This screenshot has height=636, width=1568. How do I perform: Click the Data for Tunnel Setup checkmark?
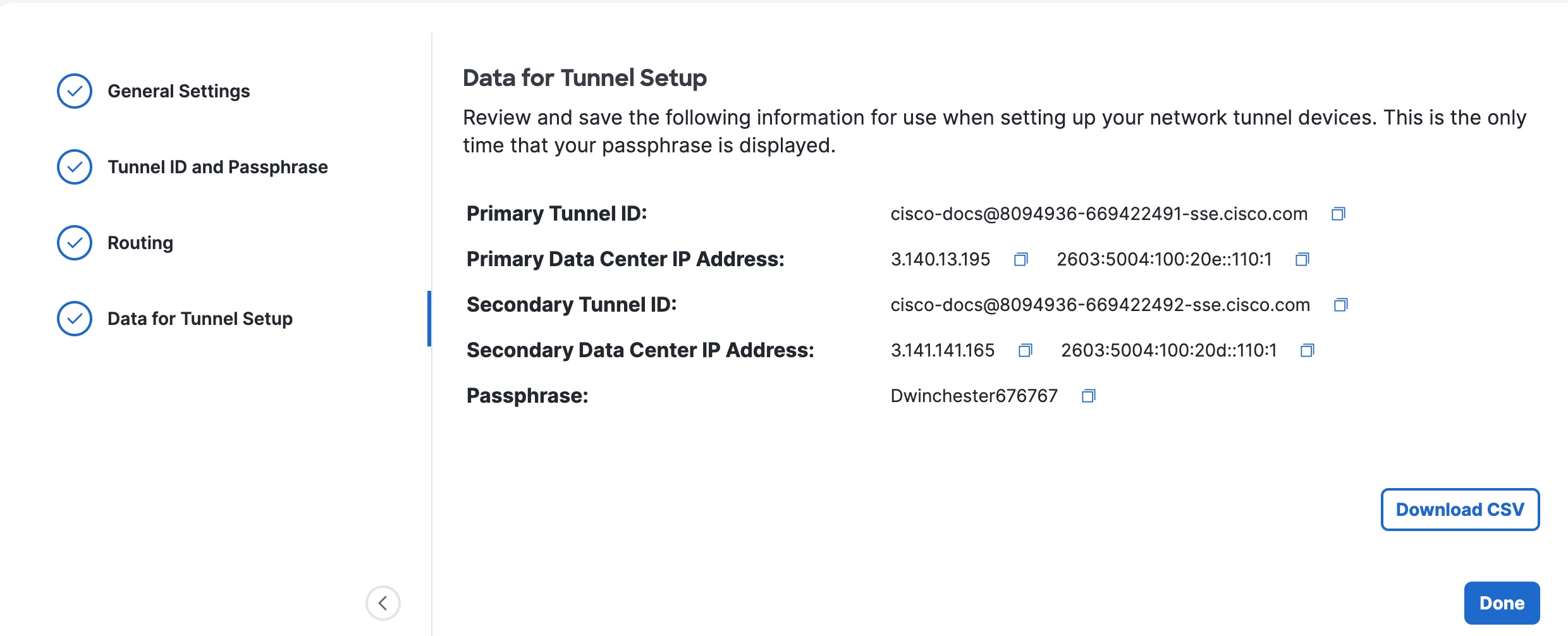coord(75,319)
